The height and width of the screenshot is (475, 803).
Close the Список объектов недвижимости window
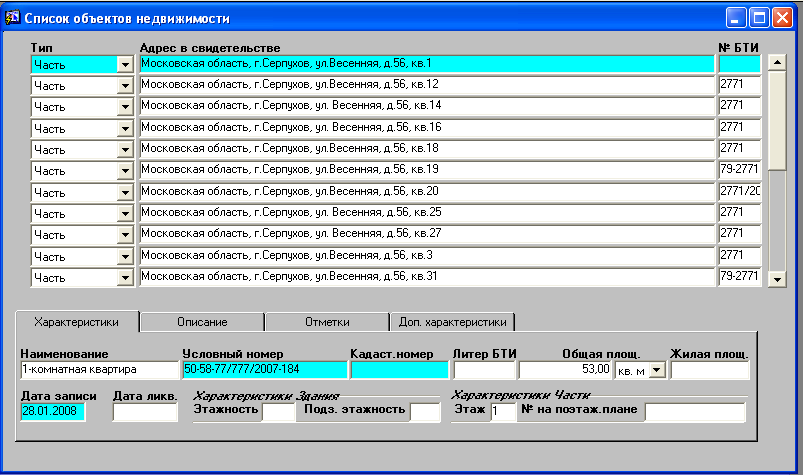tap(783, 18)
